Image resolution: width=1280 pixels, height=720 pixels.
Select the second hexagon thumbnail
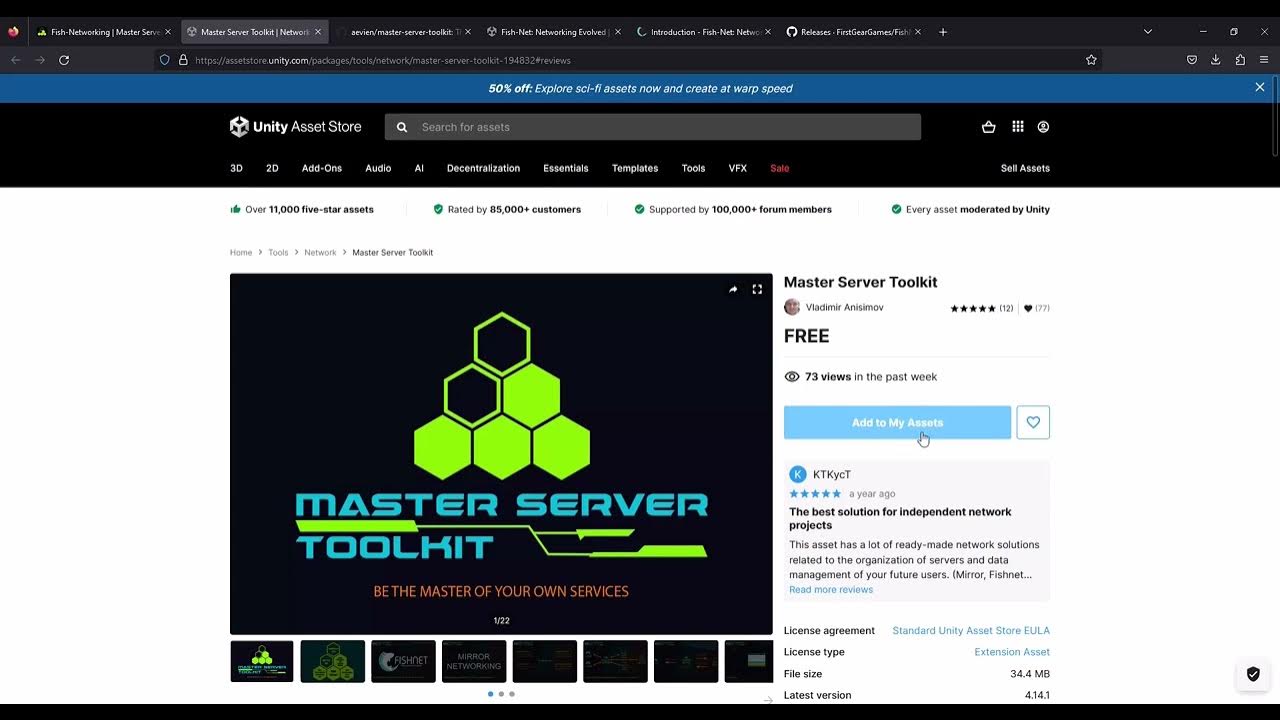[x=333, y=661]
